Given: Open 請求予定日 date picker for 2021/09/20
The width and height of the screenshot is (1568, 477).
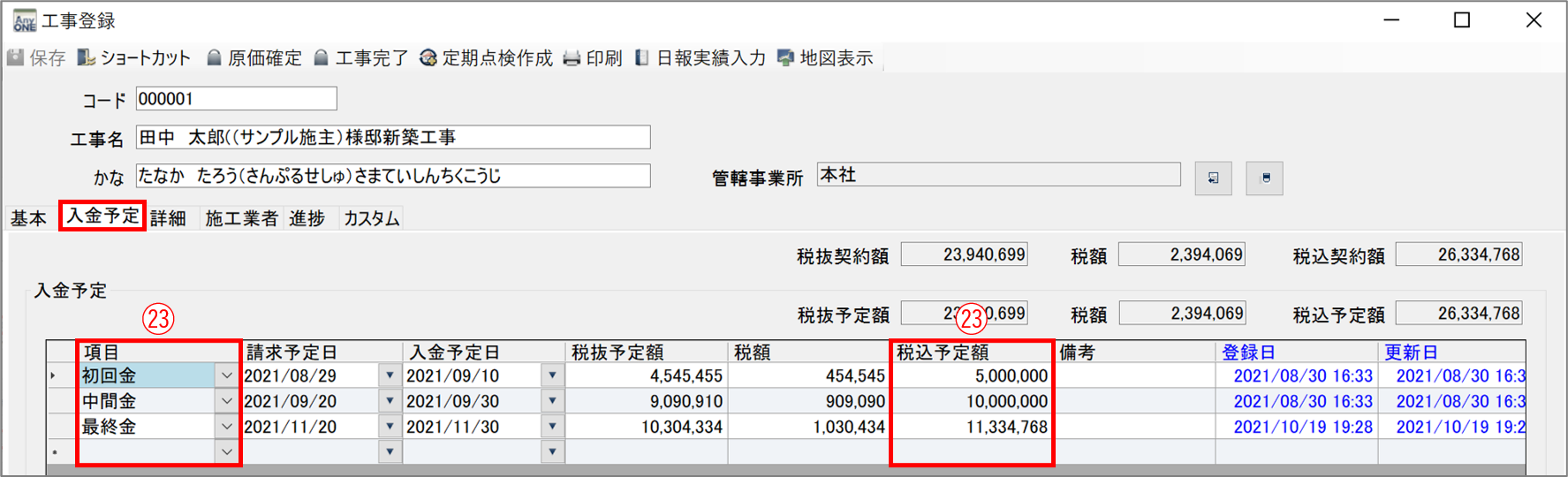Looking at the screenshot, I should [390, 401].
